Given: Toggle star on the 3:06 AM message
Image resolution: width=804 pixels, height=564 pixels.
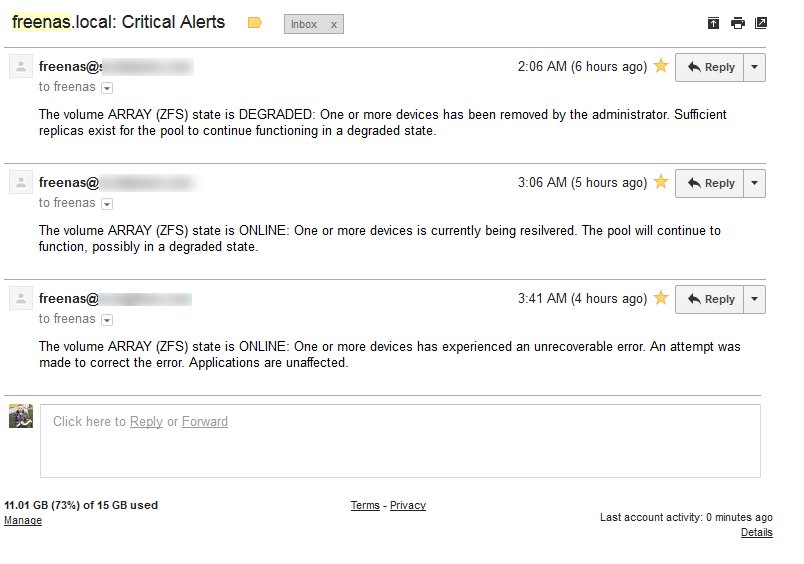Looking at the screenshot, I should tap(661, 182).
